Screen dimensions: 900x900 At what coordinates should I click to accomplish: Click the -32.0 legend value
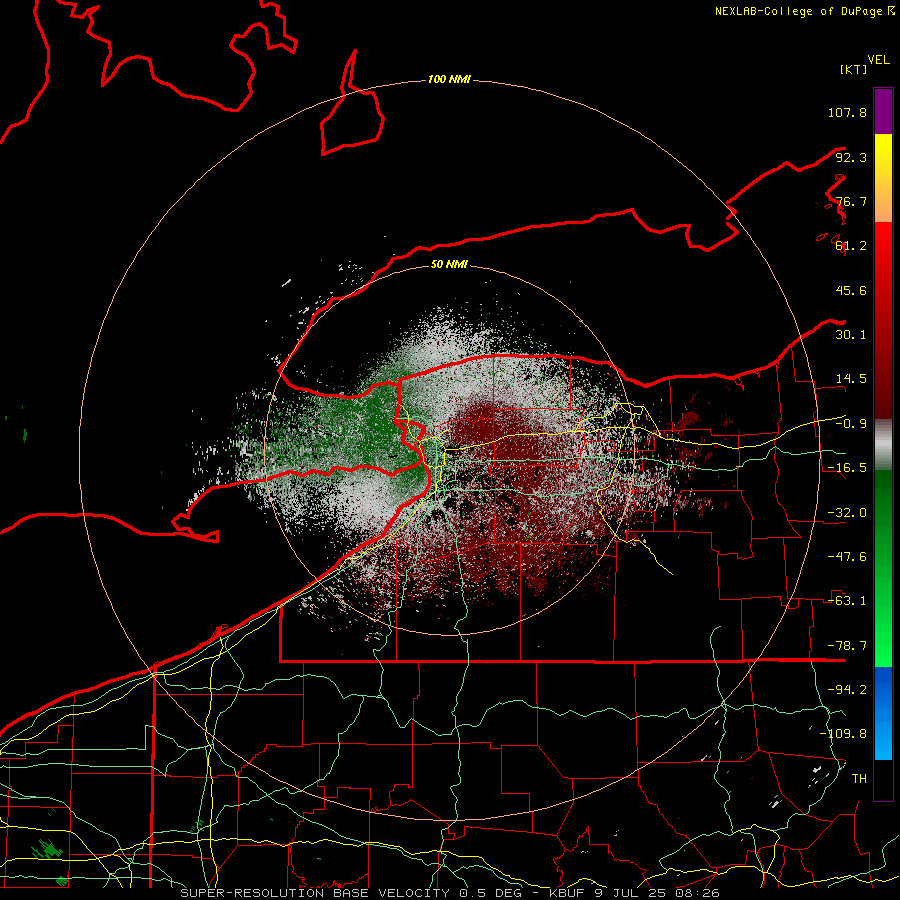[847, 513]
